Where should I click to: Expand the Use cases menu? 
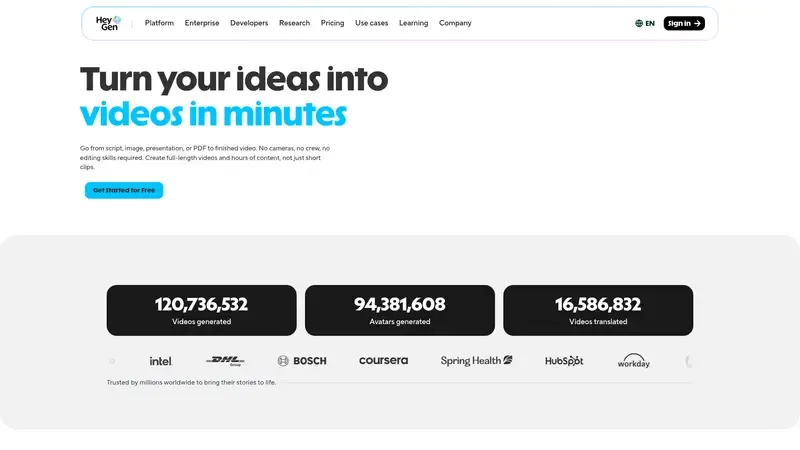[372, 23]
